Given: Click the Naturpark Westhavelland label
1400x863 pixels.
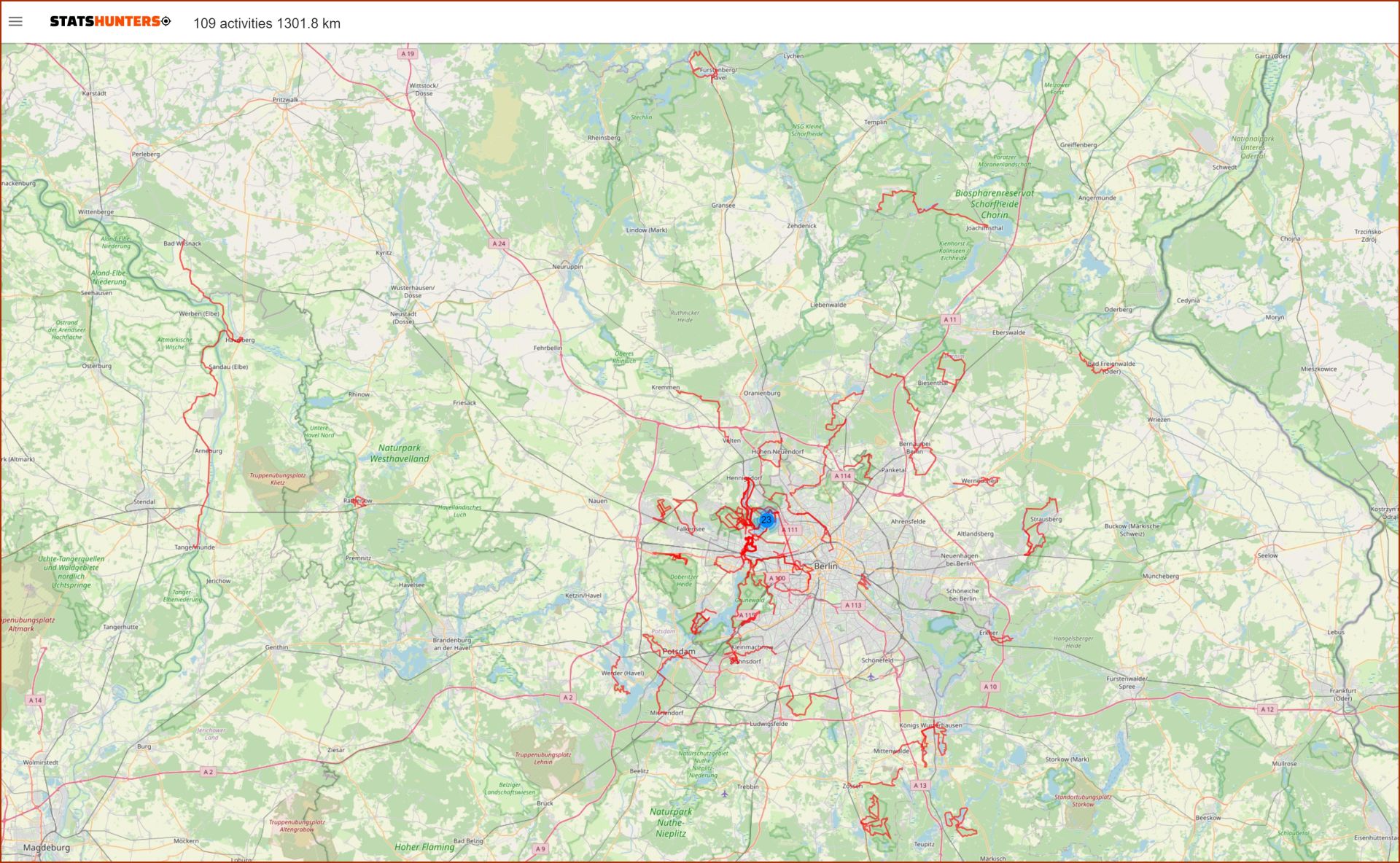Looking at the screenshot, I should pyautogui.click(x=399, y=453).
